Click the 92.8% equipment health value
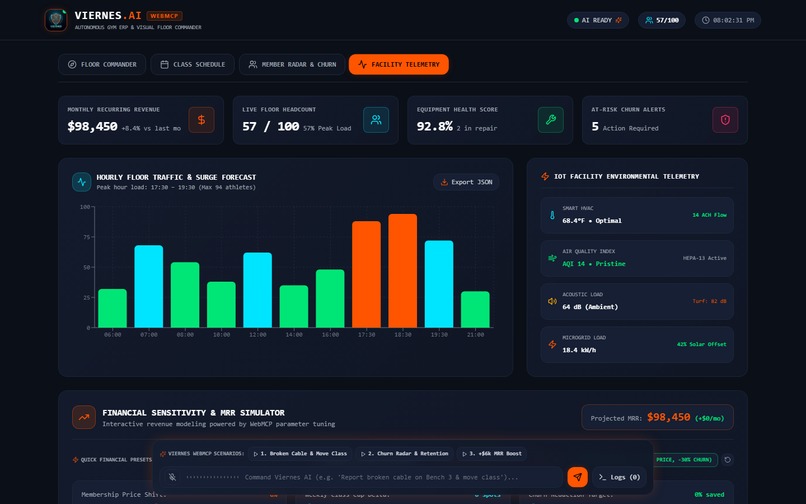Screen dimensions: 806x504 [x=434, y=127]
